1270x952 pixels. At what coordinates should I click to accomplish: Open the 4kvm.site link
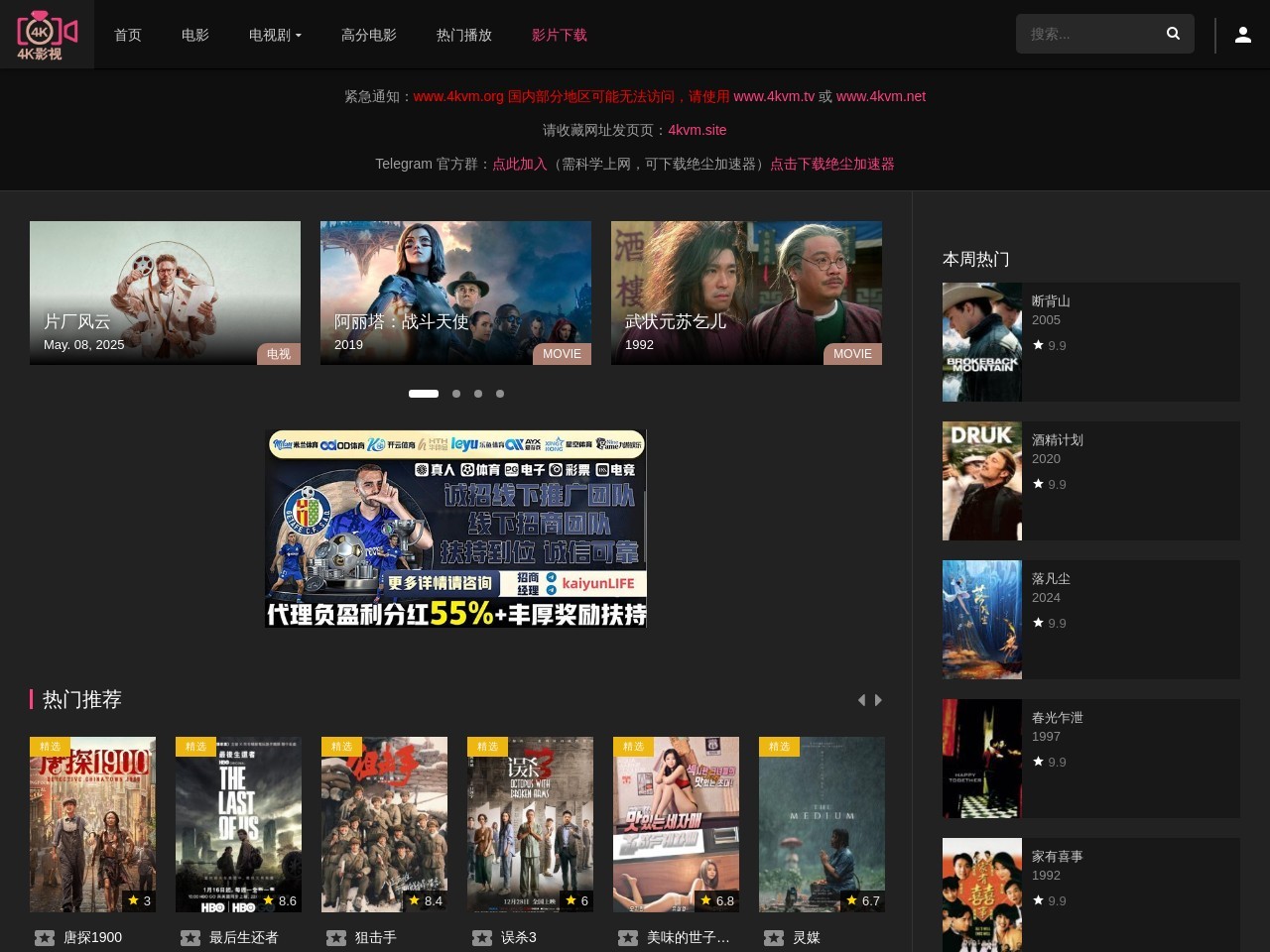698,130
